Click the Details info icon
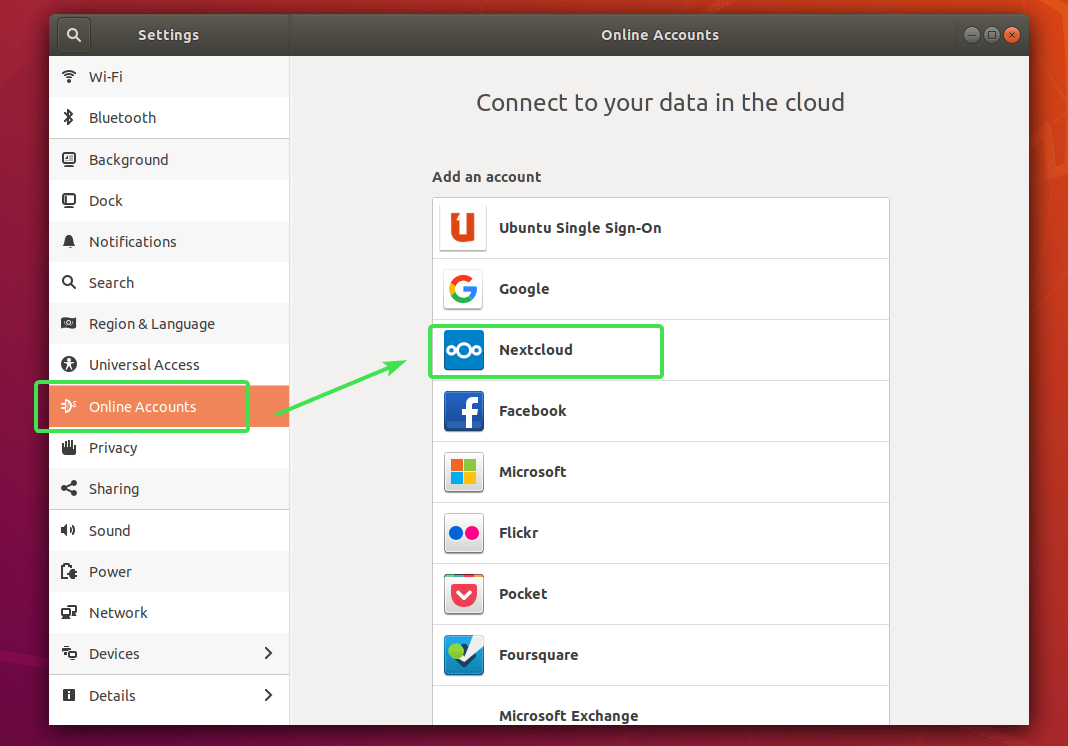Image resolution: width=1068 pixels, height=746 pixels. click(x=69, y=695)
